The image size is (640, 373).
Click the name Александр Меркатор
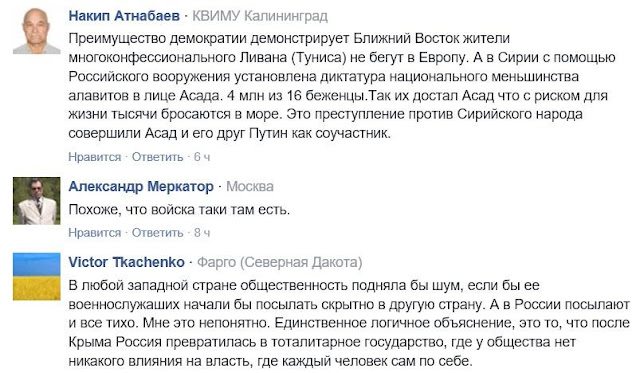141,186
